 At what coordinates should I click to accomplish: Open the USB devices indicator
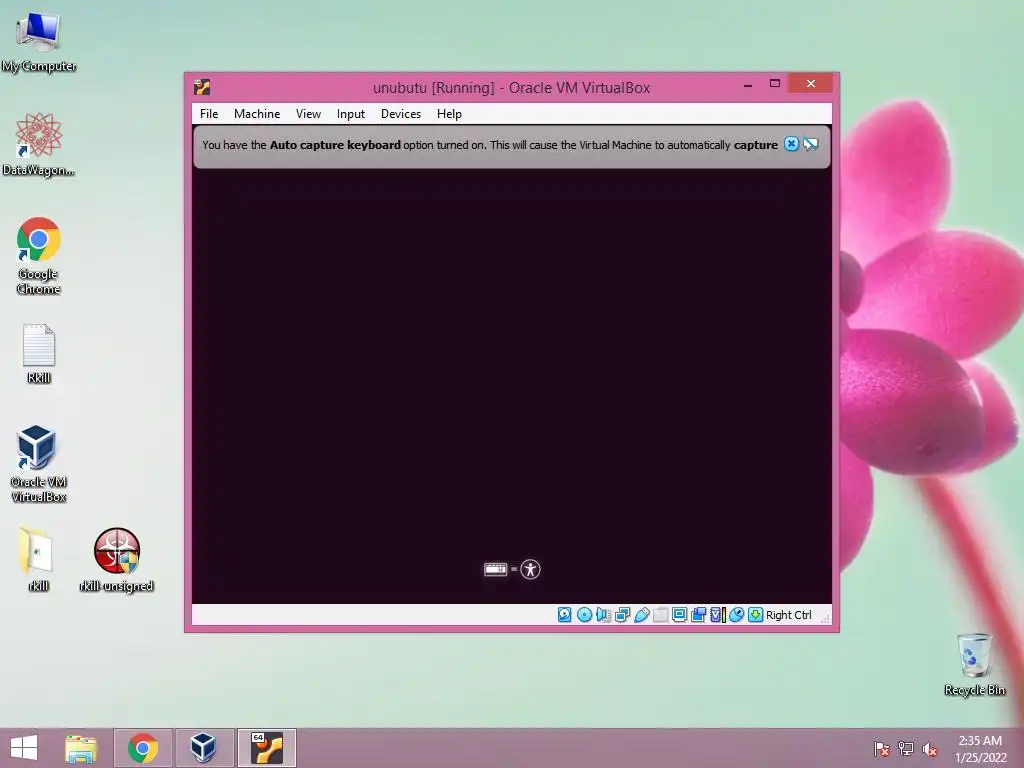click(x=641, y=615)
